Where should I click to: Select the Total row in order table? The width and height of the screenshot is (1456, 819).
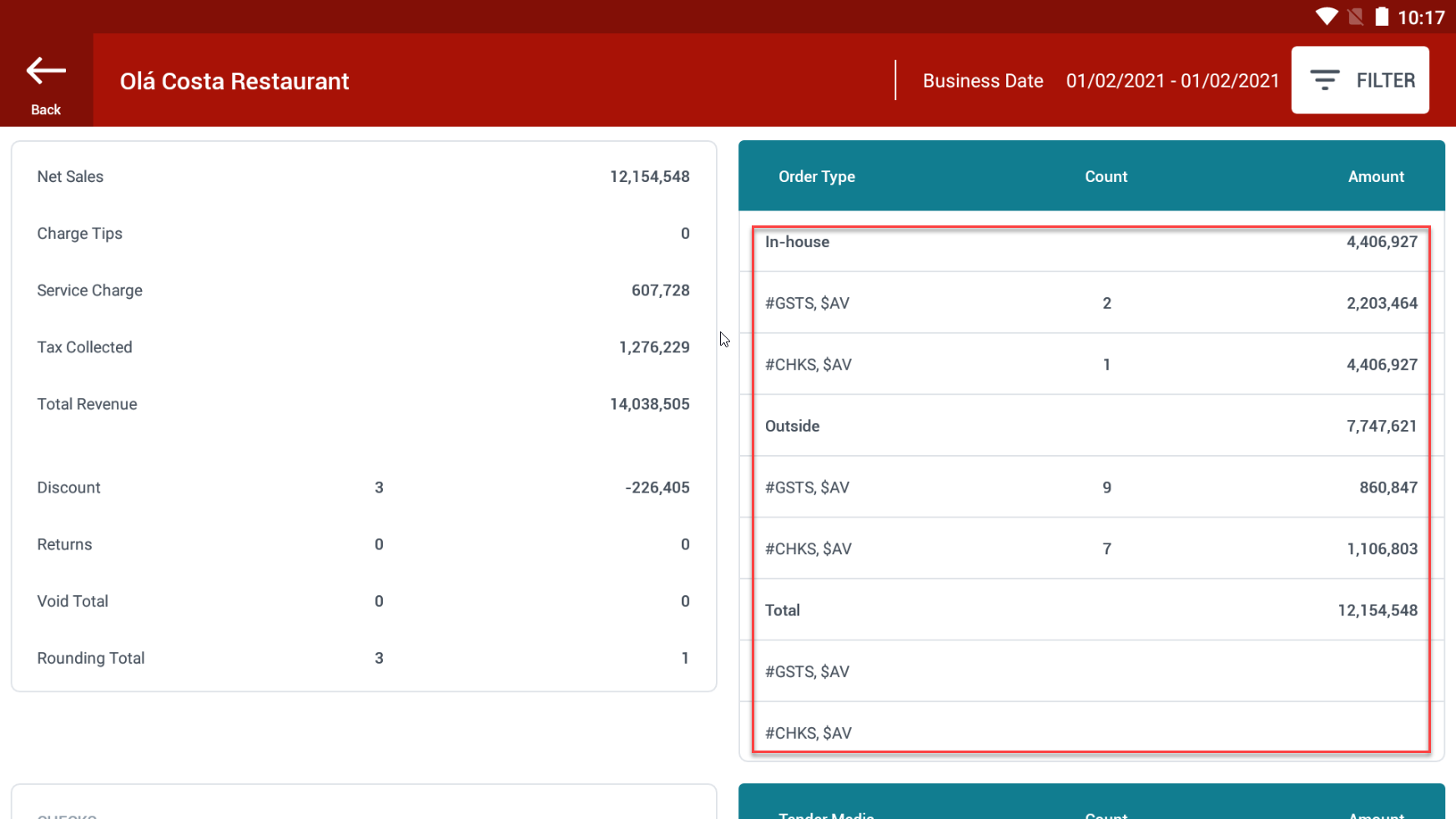click(x=1091, y=610)
